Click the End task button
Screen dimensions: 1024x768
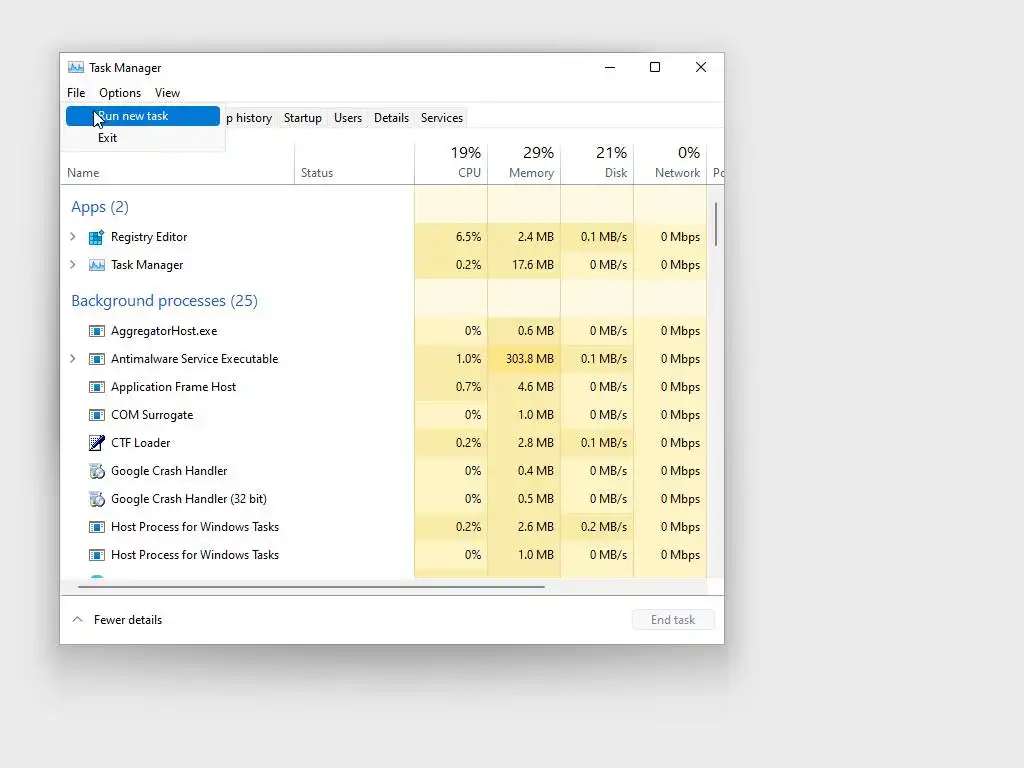coord(673,620)
